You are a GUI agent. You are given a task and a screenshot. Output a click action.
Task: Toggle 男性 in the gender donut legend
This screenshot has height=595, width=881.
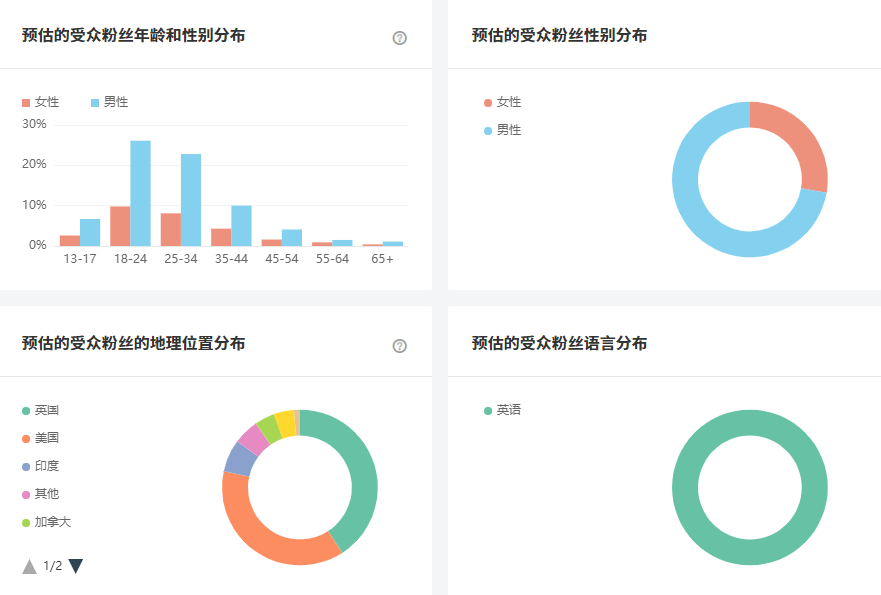(503, 130)
